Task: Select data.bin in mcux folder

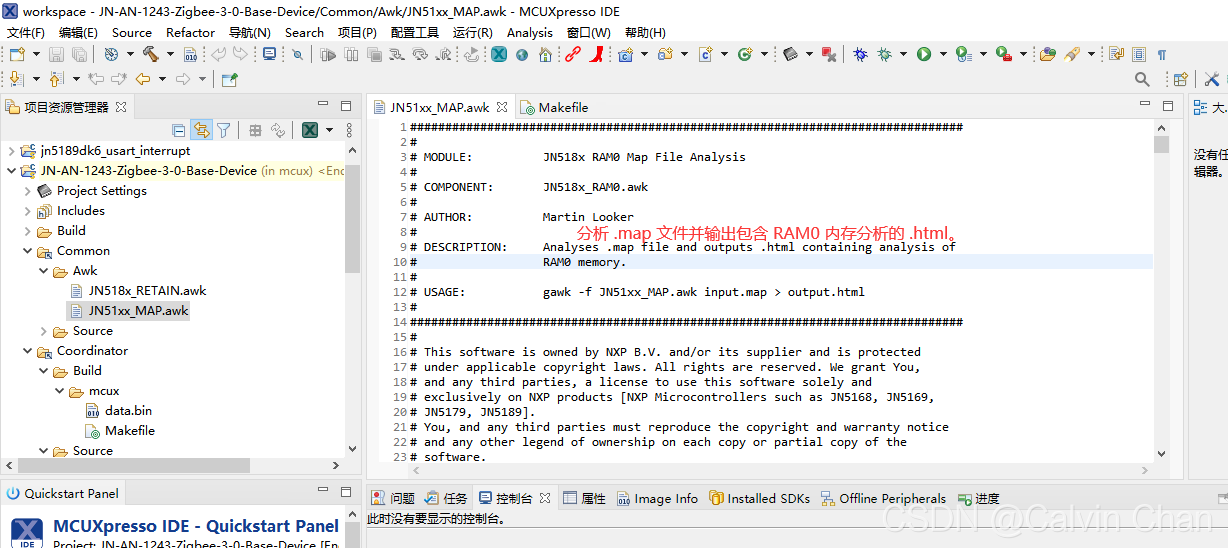Action: tap(128, 411)
